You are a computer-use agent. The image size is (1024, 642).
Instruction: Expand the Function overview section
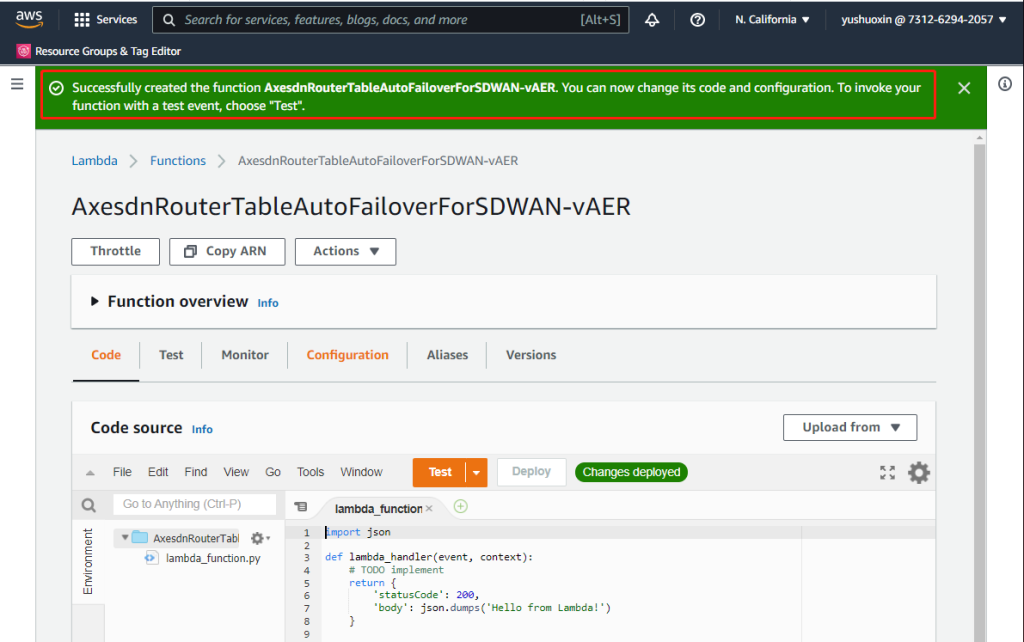pyautogui.click(x=96, y=302)
